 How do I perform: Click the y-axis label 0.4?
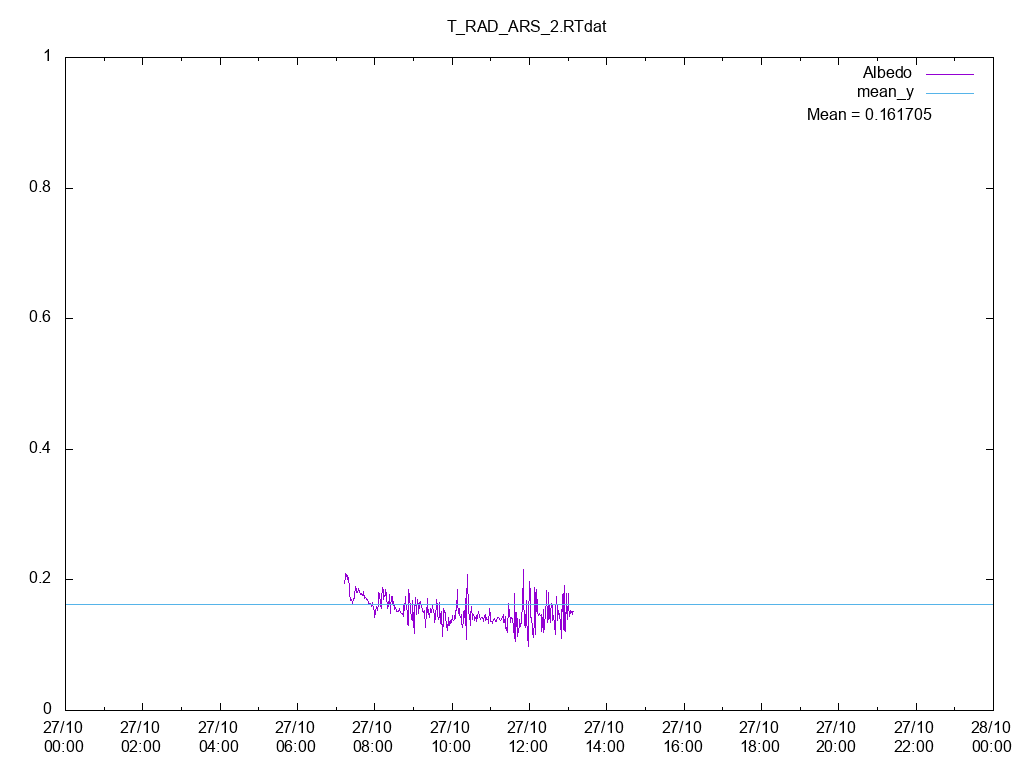pos(40,449)
